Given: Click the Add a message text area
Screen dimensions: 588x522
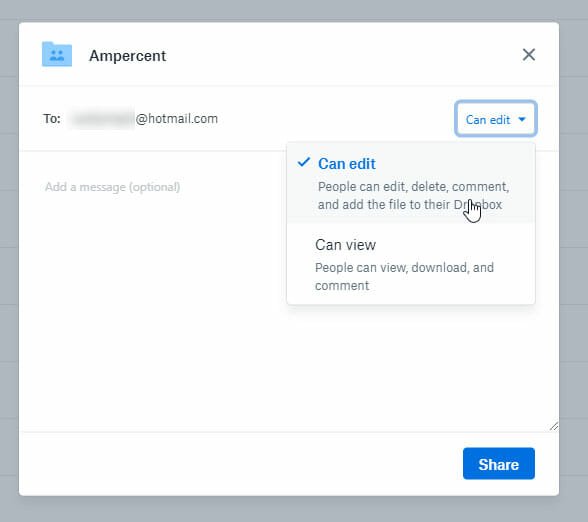Looking at the screenshot, I should 289,291.
